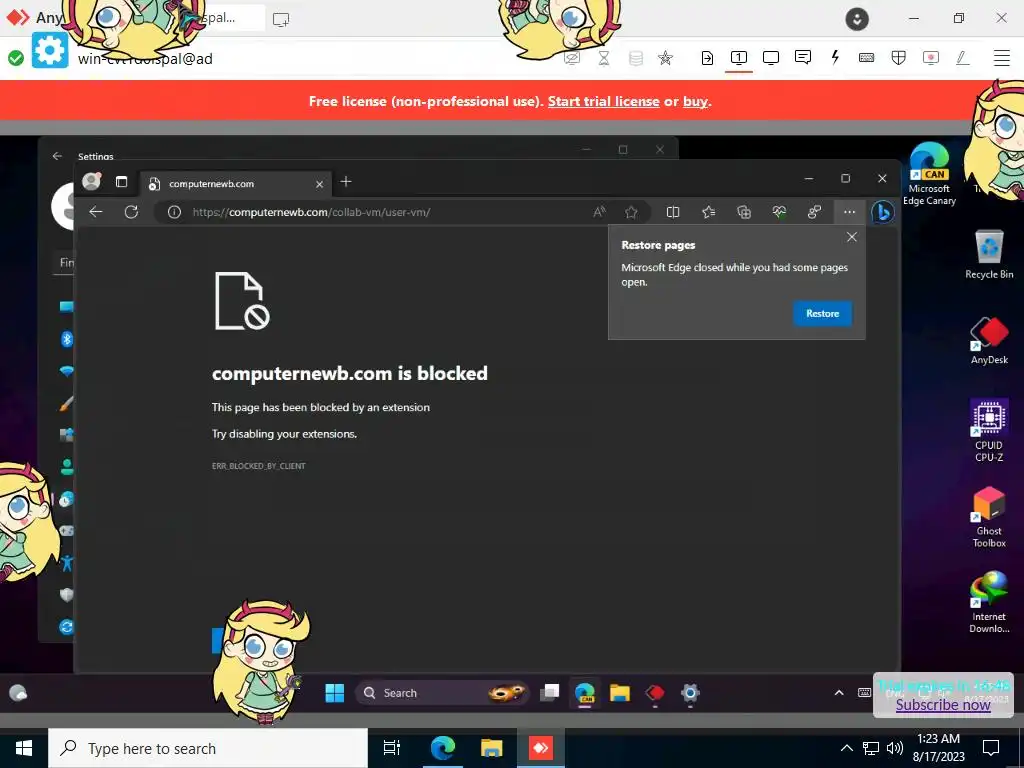This screenshot has height=768, width=1024.
Task: Open Edge tab actions menu icon
Action: click(121, 182)
